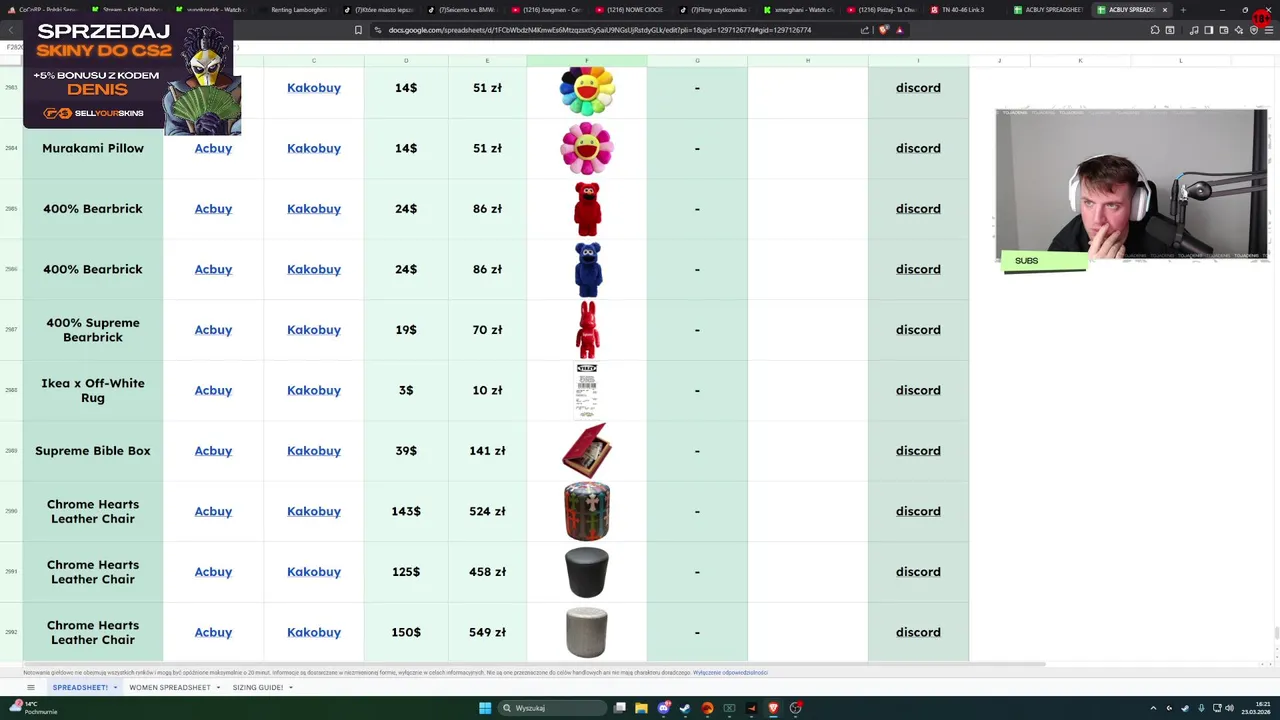The width and height of the screenshot is (1280, 720).
Task: Open Acbuy link for Murakami Pillow
Action: [x=213, y=148]
